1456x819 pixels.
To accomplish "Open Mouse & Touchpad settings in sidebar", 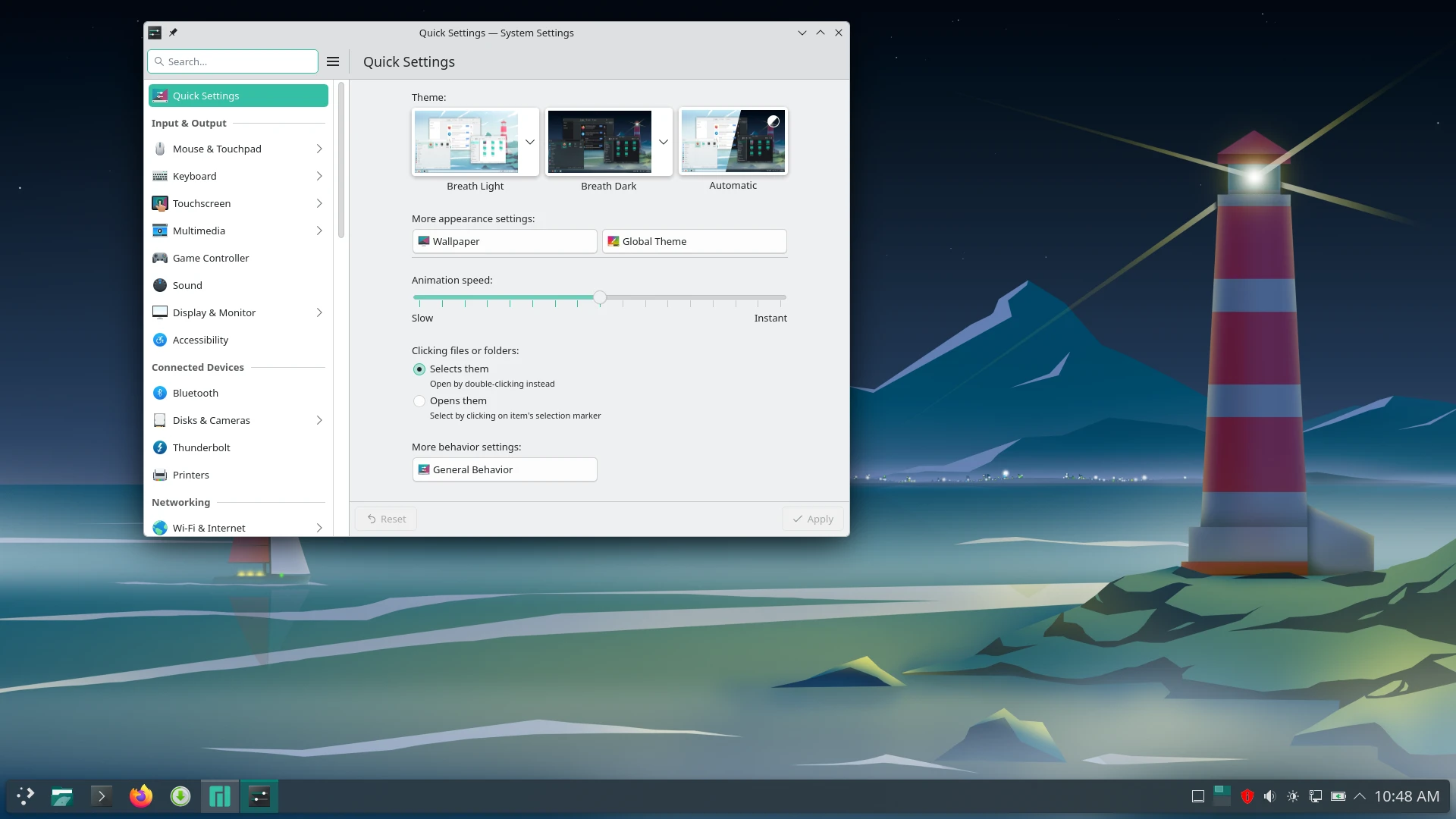I will coord(217,149).
